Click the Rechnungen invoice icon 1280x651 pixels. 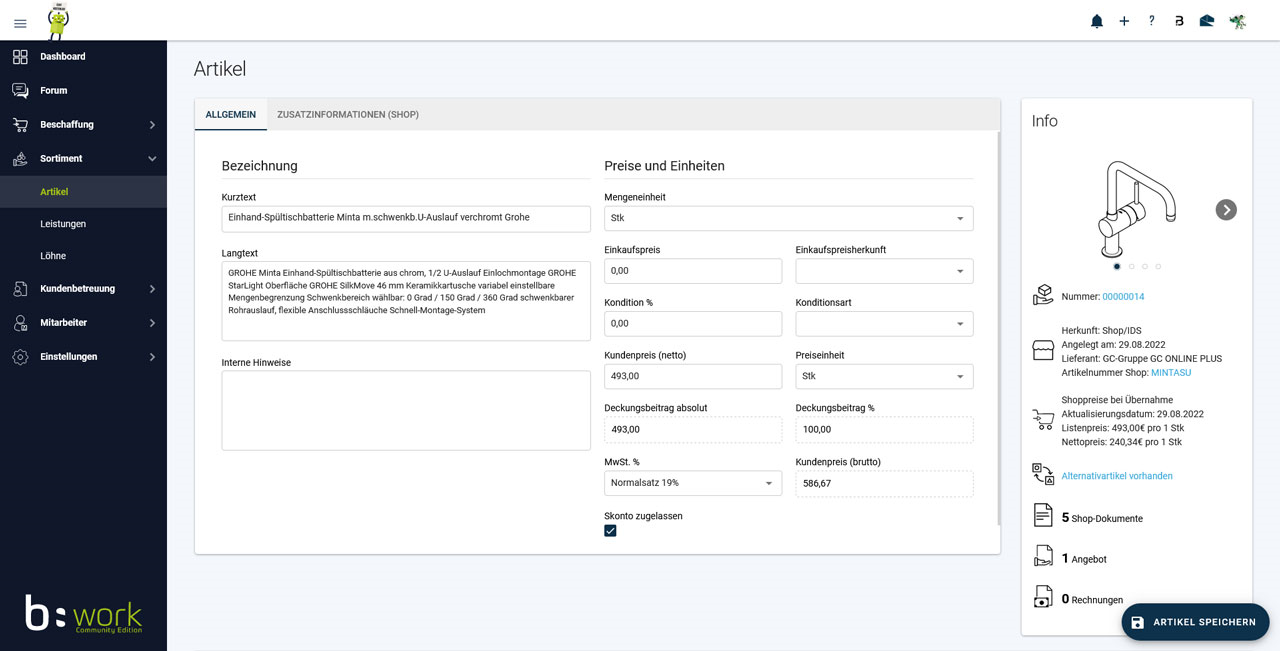1043,597
